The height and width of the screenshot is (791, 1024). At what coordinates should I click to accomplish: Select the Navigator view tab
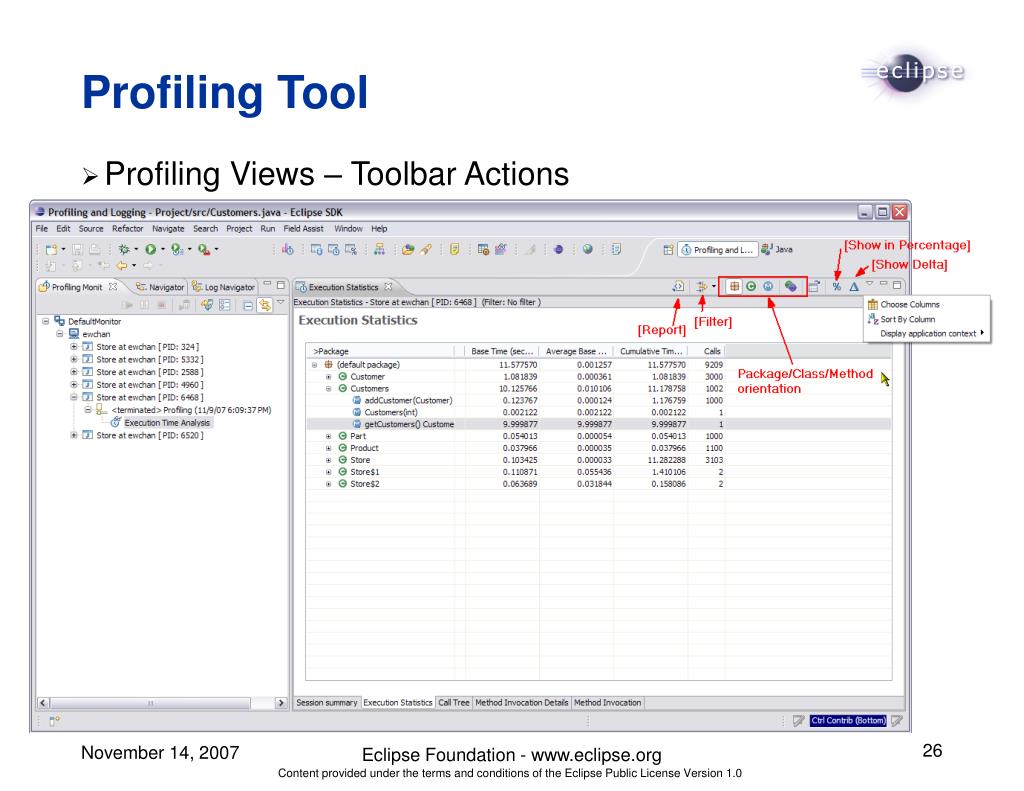160,287
